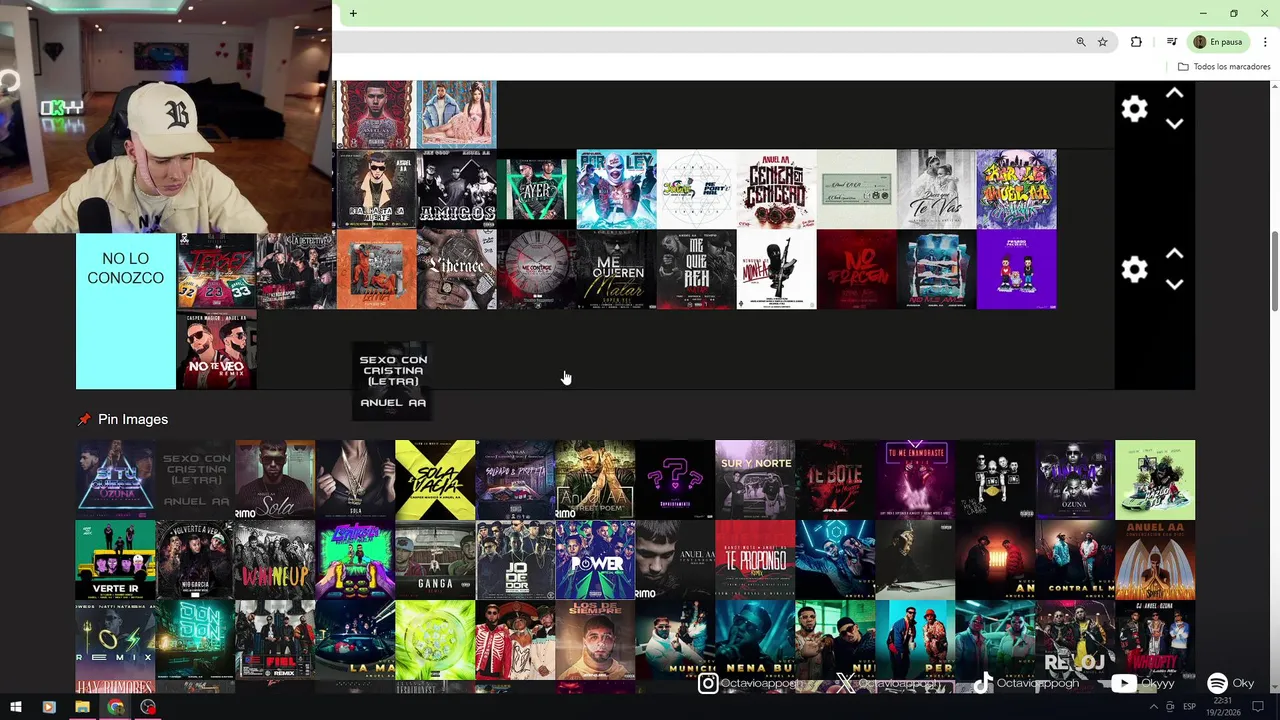
Task: Pick the Fiel Remix cover
Action: pyautogui.click(x=275, y=640)
